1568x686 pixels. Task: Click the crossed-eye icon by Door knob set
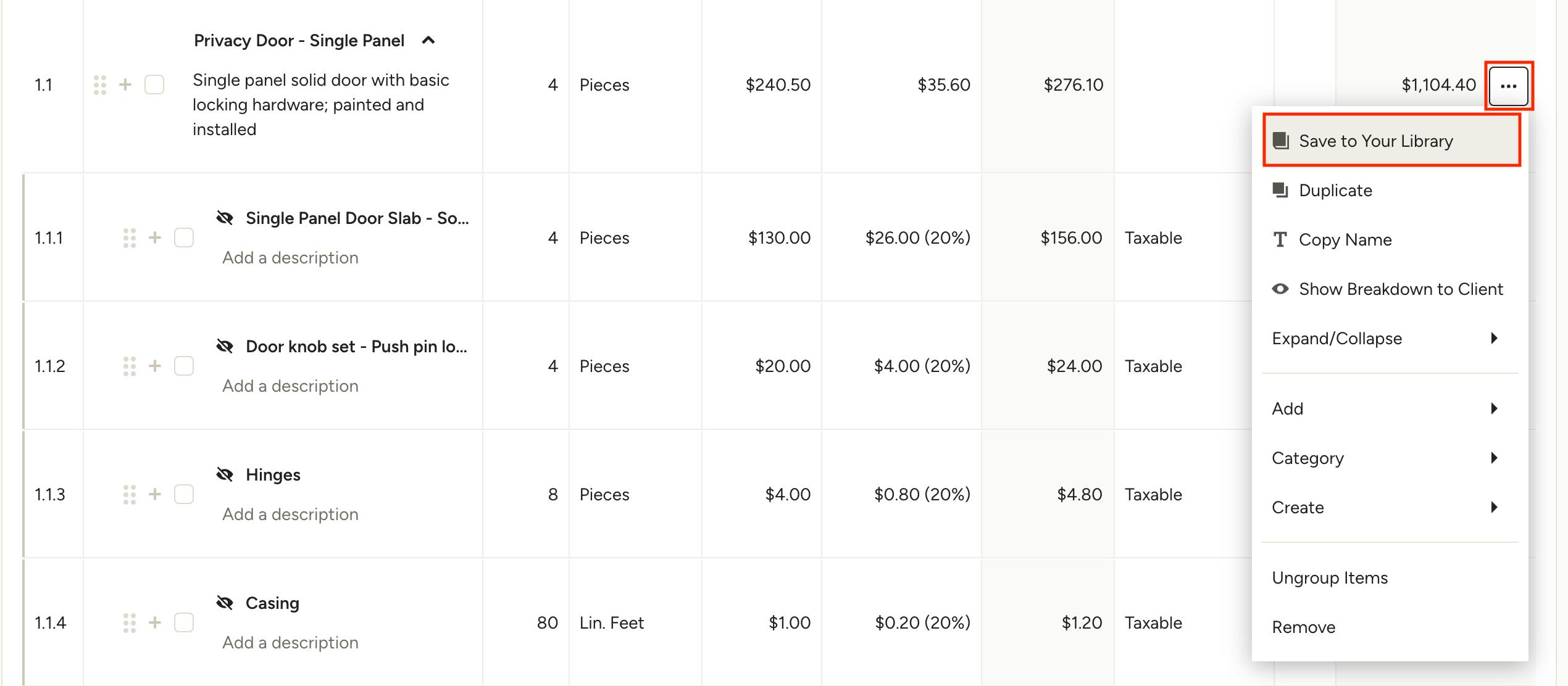tap(225, 347)
